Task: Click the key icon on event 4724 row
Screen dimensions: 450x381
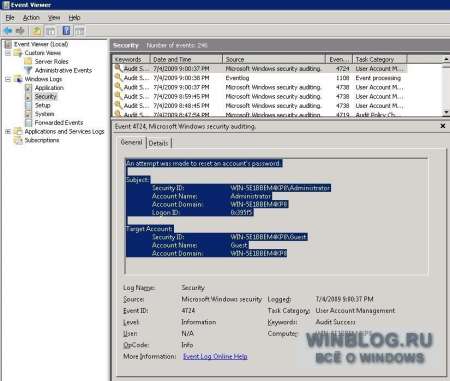Action: coord(118,68)
